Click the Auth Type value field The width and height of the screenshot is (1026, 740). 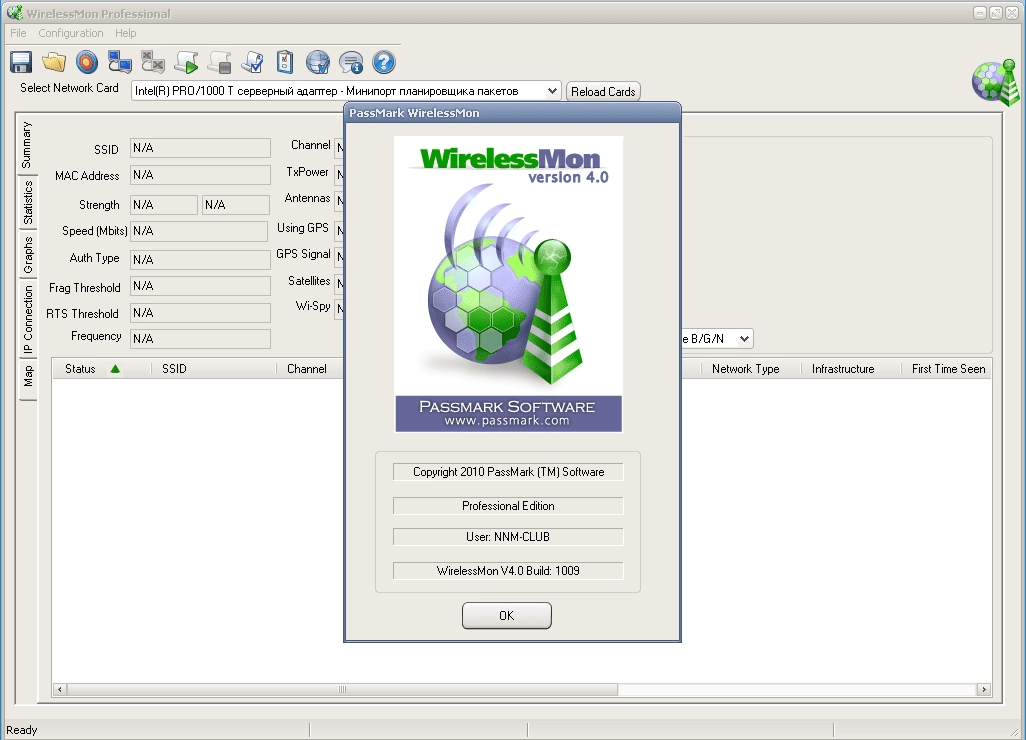[x=200, y=259]
